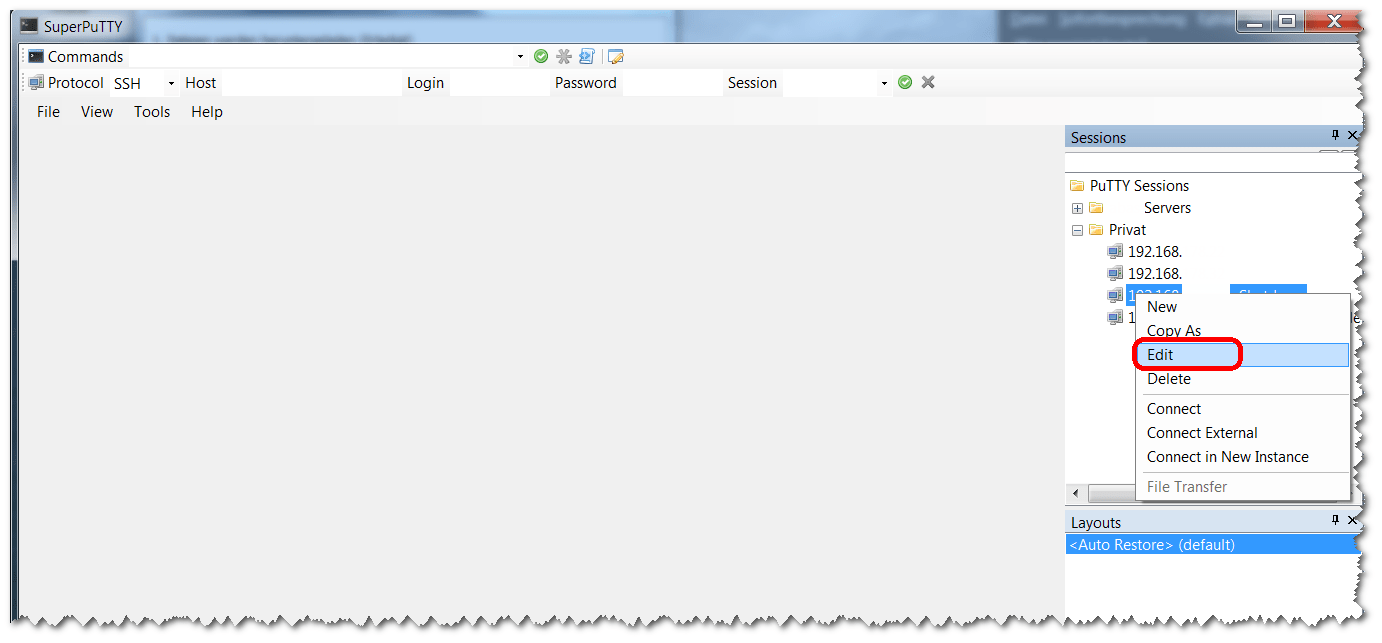Image resolution: width=1382 pixels, height=643 pixels.
Task: Expand the Servers folder in tree
Action: pyautogui.click(x=1077, y=209)
